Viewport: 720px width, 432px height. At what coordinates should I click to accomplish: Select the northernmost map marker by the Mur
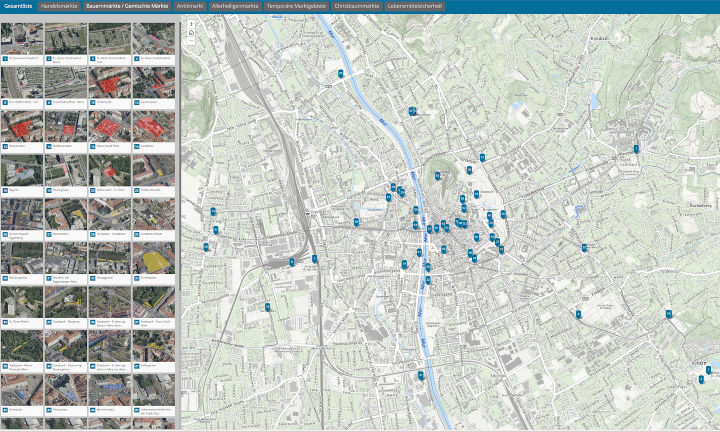click(x=340, y=73)
